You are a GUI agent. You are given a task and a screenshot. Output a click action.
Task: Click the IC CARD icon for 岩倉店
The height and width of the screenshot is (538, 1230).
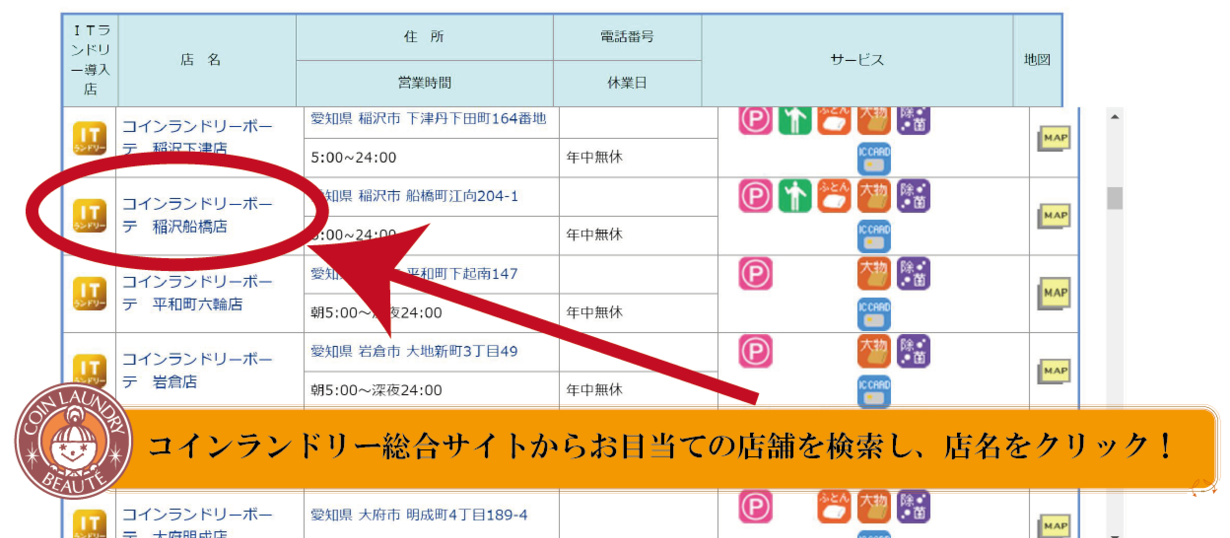(874, 391)
